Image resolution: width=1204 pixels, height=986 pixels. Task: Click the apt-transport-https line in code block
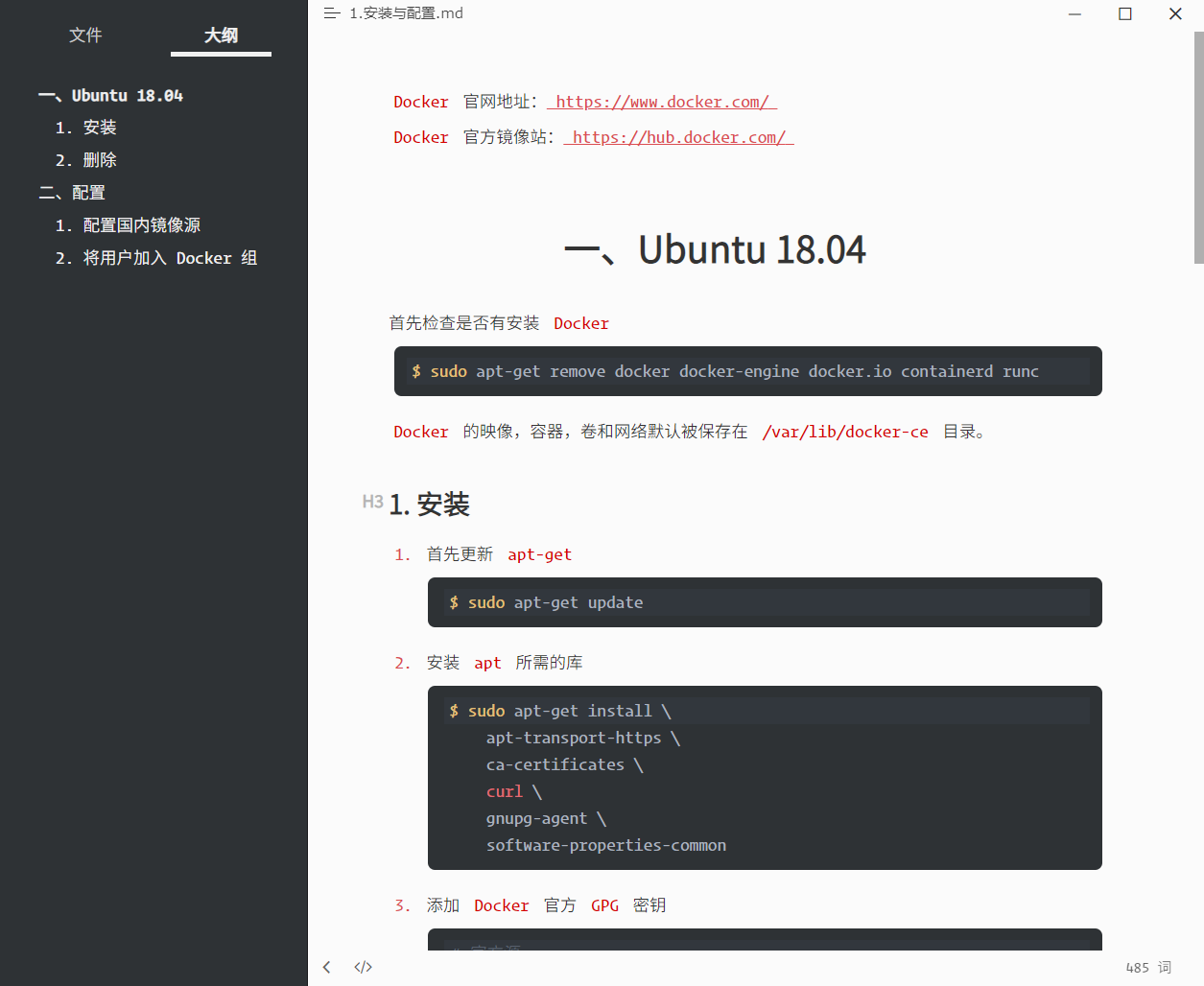point(582,738)
